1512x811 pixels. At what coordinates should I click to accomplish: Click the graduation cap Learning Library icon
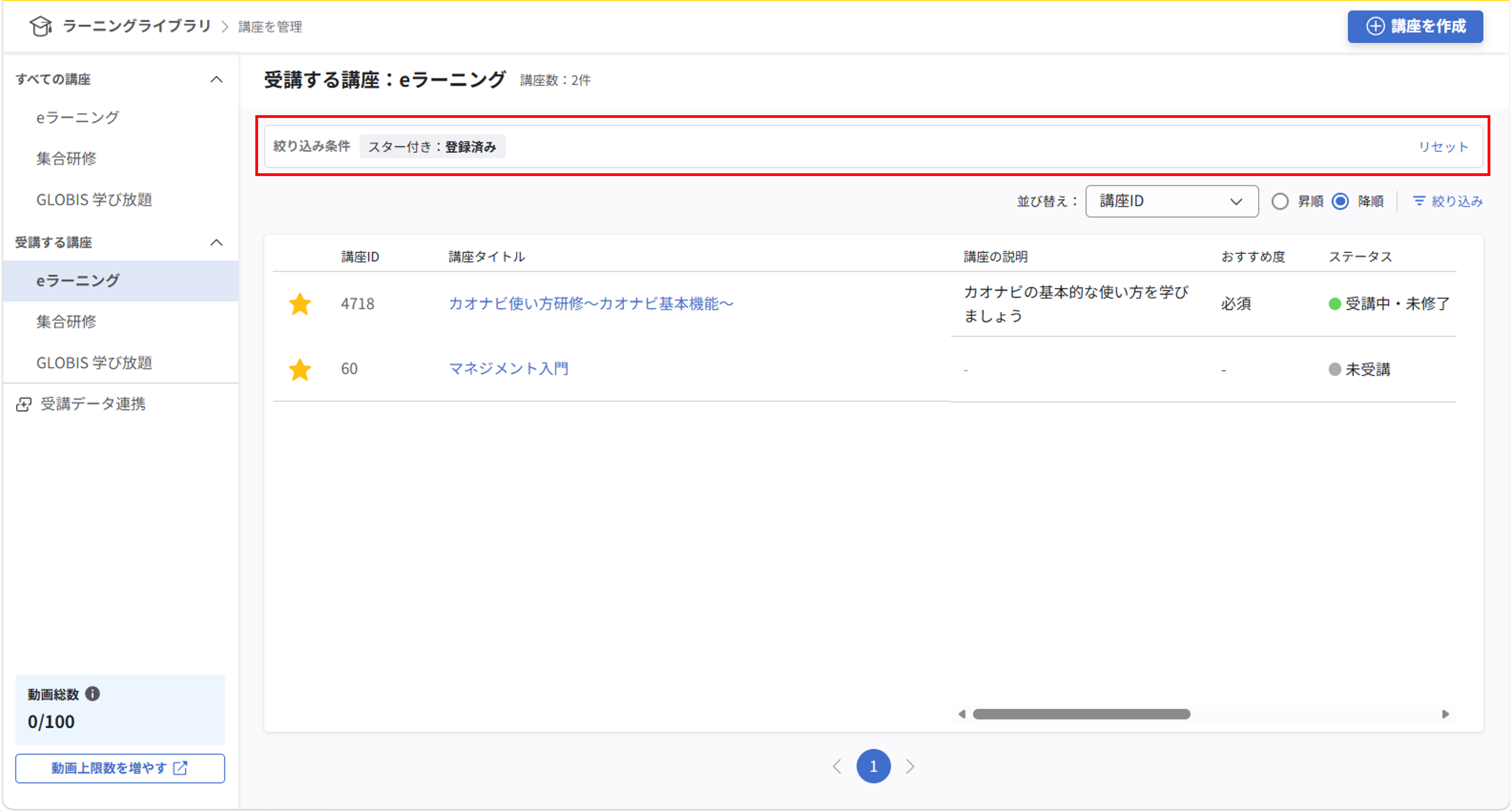point(41,26)
